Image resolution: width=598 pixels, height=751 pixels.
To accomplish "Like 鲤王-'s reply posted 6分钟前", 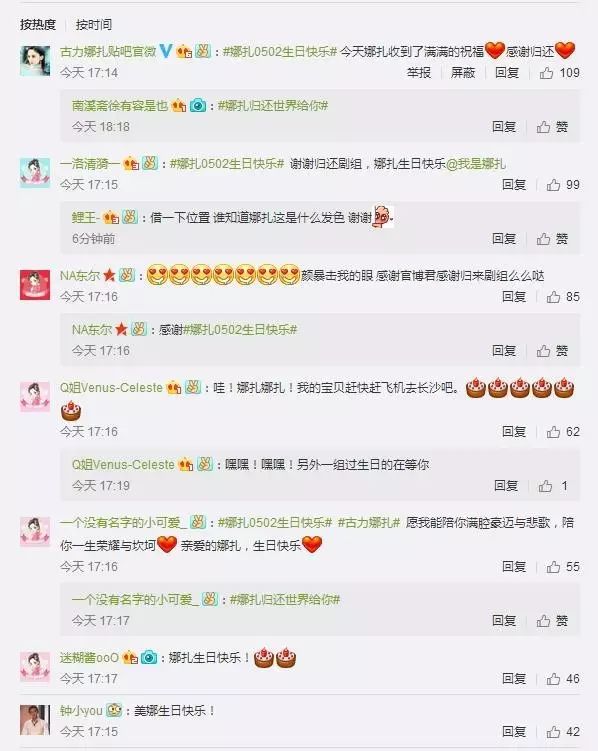I will pyautogui.click(x=552, y=239).
